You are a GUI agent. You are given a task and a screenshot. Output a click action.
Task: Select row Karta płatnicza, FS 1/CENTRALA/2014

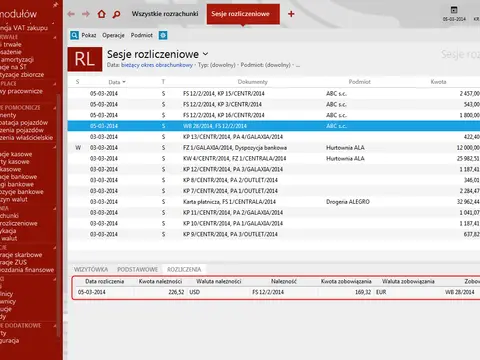pyautogui.click(x=274, y=202)
